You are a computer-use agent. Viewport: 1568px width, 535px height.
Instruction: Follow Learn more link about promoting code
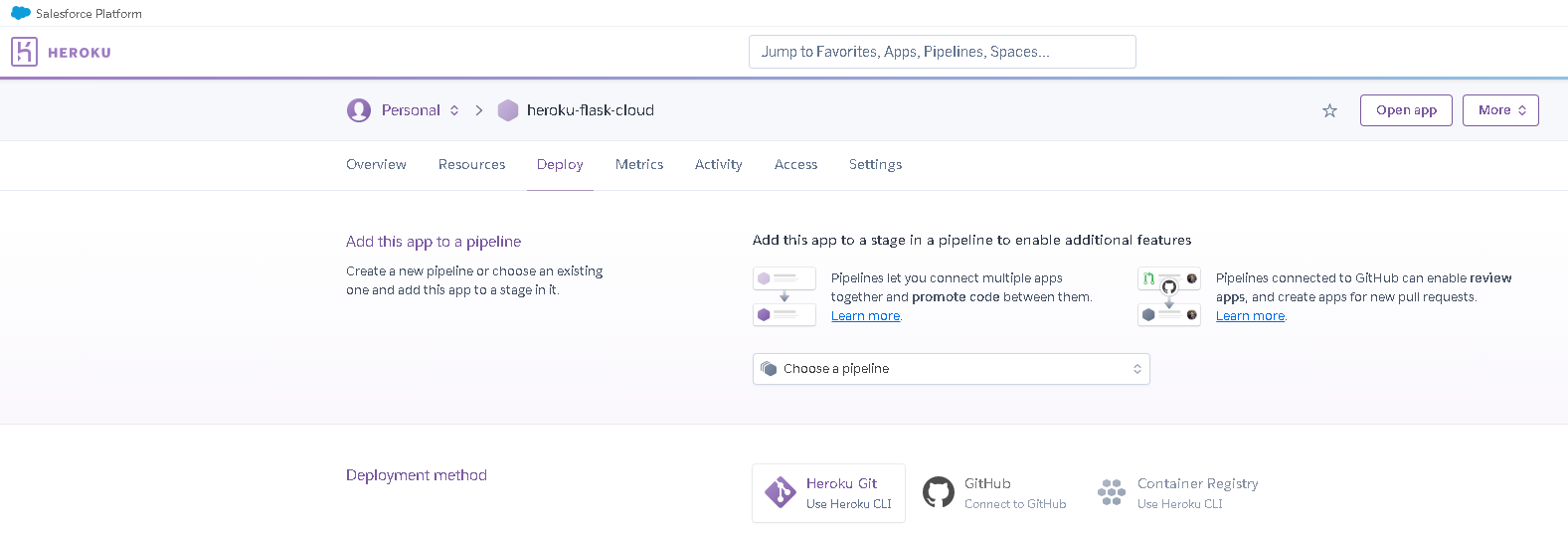(865, 316)
